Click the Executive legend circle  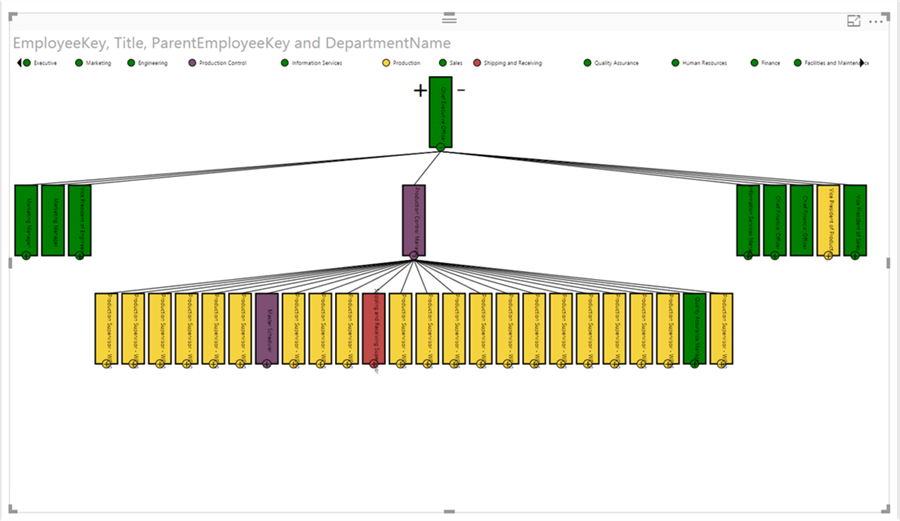coord(27,63)
